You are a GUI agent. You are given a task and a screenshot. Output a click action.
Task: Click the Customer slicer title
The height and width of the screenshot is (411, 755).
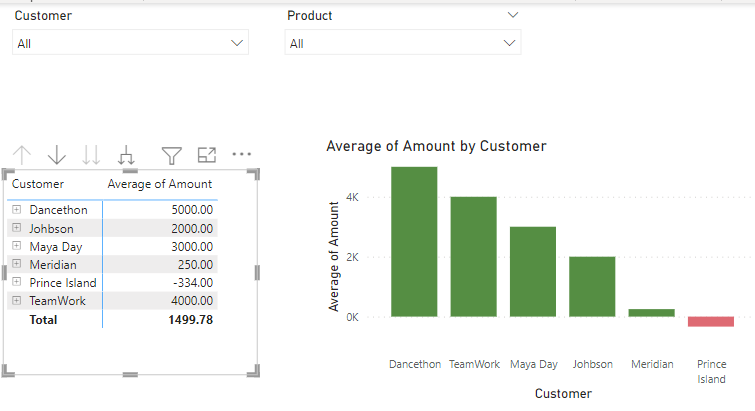(x=43, y=15)
